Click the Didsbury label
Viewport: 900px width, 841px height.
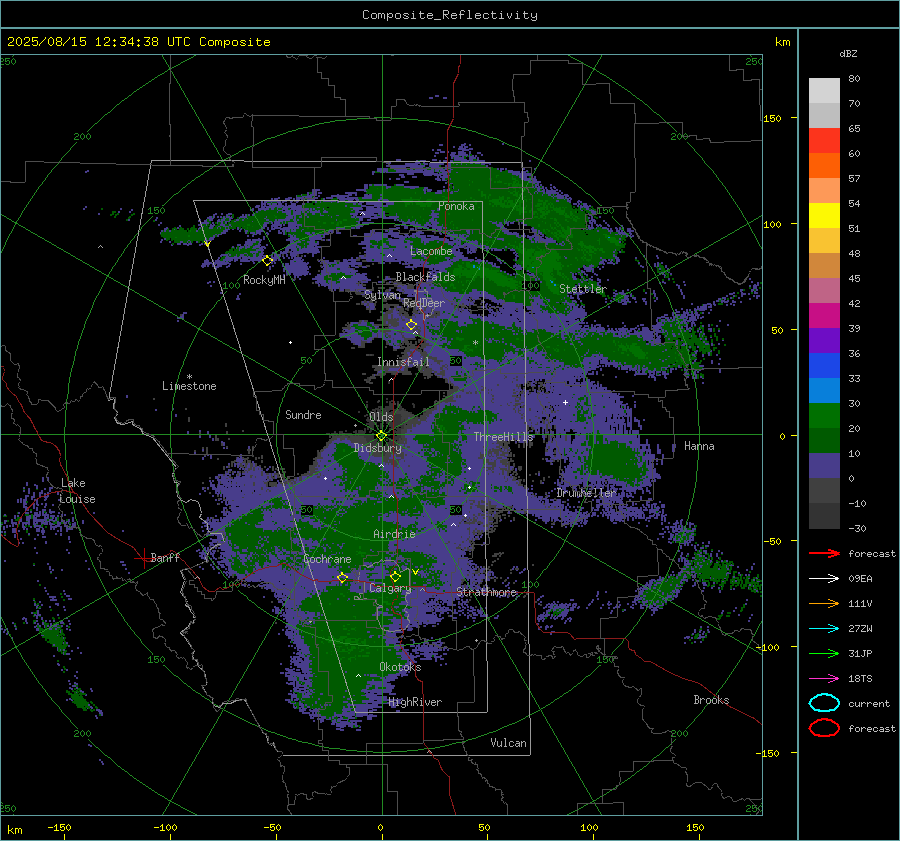point(377,448)
